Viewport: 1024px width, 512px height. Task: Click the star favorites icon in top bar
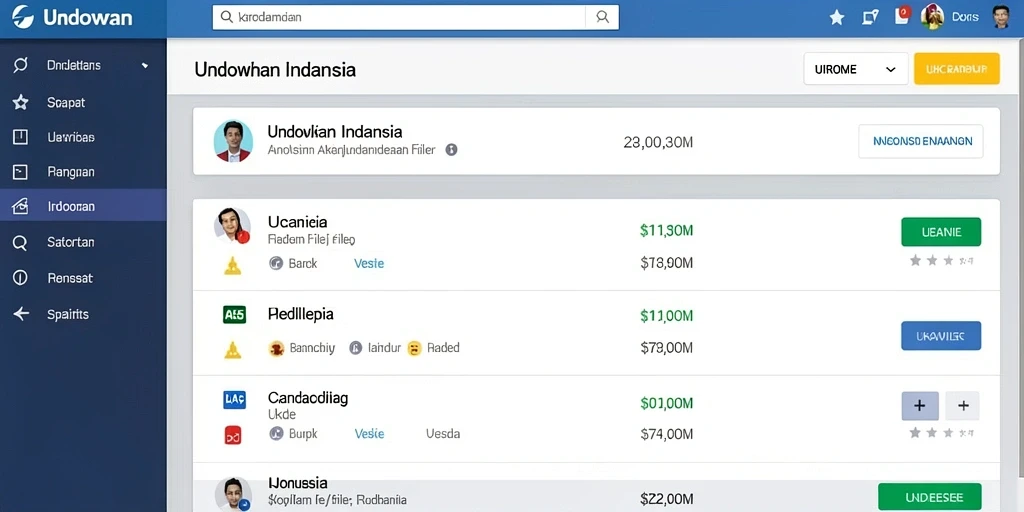click(837, 18)
